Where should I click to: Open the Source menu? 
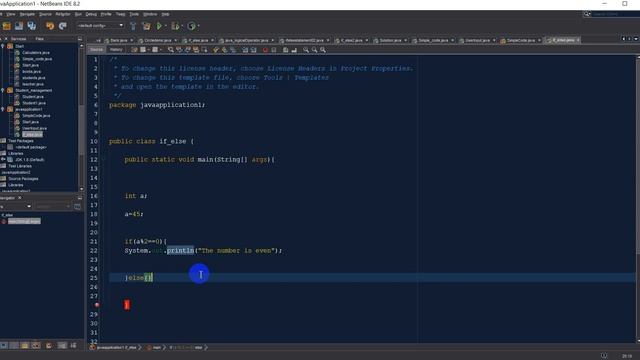click(x=45, y=14)
